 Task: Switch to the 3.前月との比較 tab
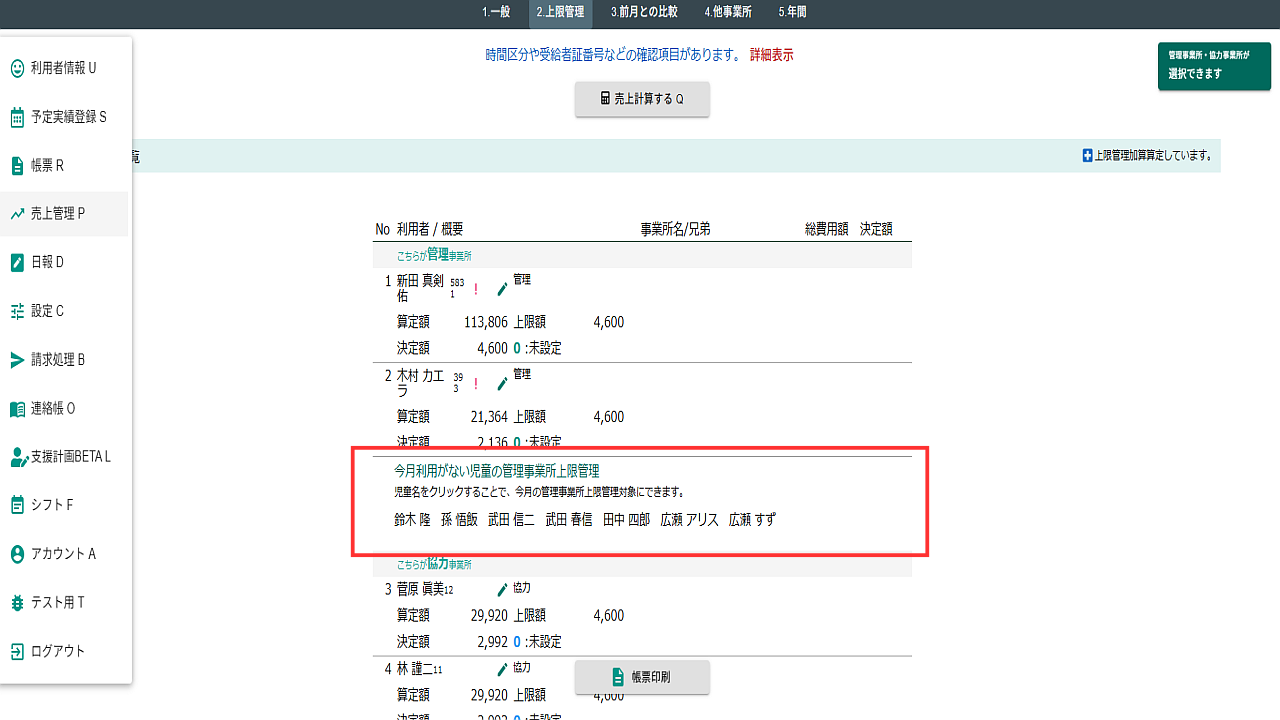[644, 12]
